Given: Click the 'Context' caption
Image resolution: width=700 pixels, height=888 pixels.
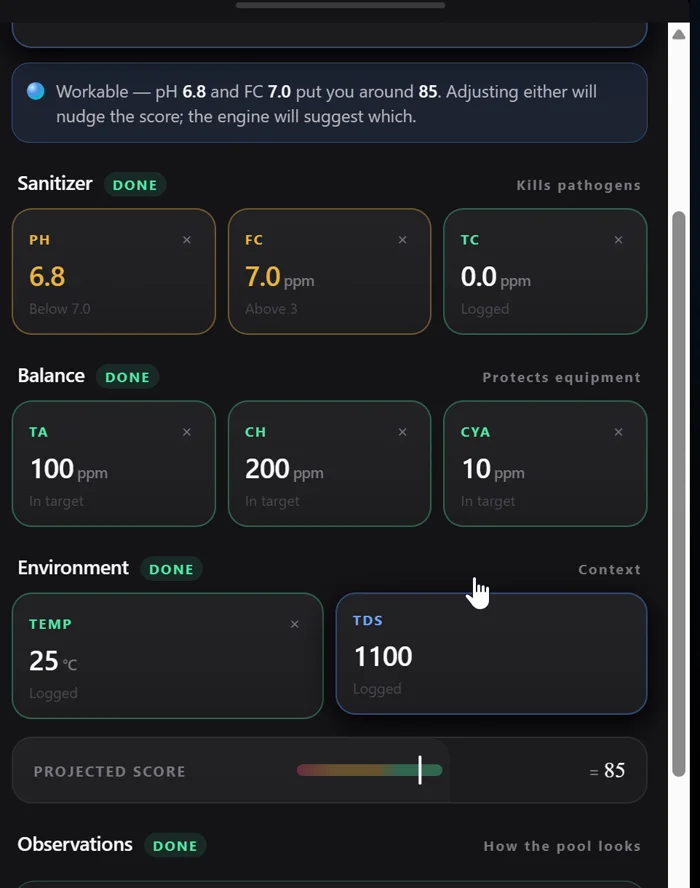Looking at the screenshot, I should [609, 569].
